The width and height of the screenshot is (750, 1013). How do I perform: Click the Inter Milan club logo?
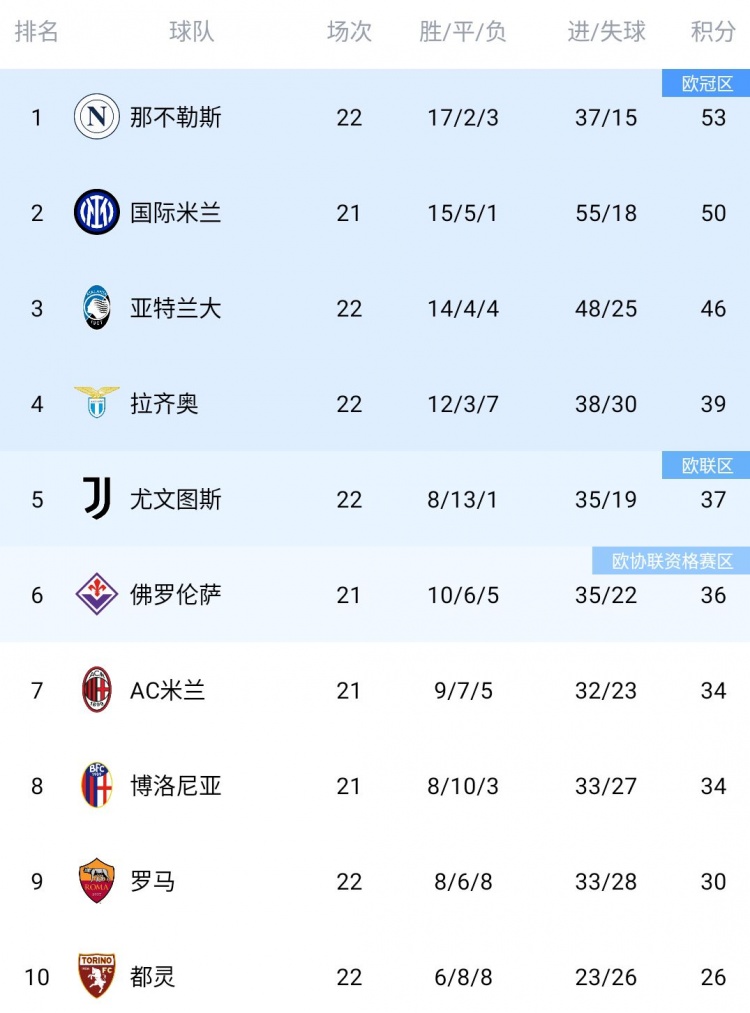[x=97, y=212]
